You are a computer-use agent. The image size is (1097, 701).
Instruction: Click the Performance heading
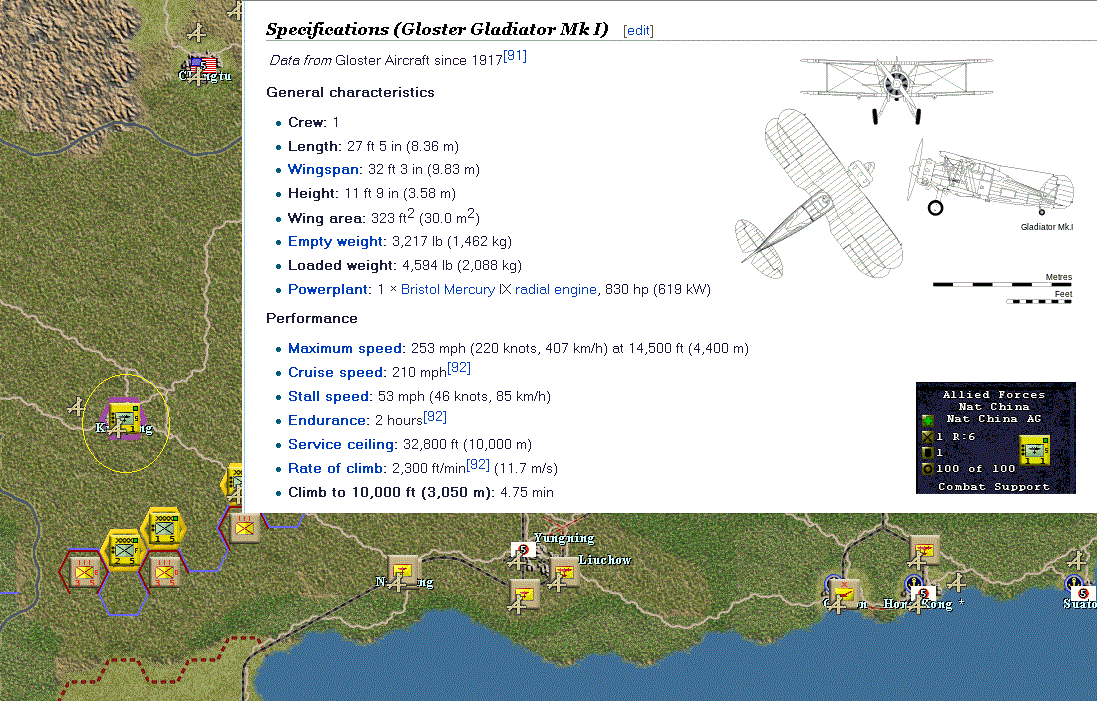(311, 318)
